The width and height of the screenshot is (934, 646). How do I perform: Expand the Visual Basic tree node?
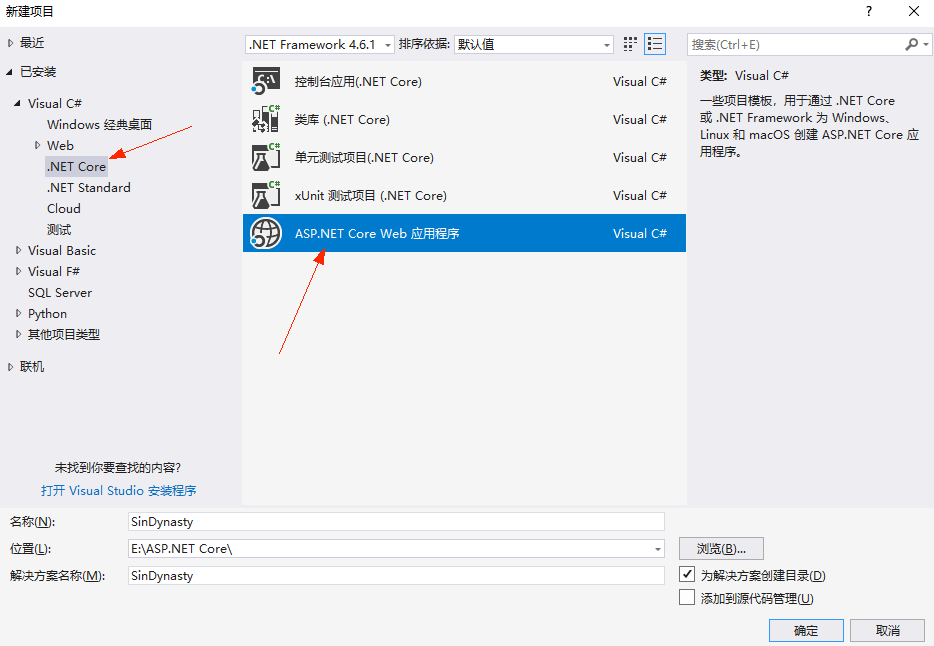pyautogui.click(x=18, y=251)
